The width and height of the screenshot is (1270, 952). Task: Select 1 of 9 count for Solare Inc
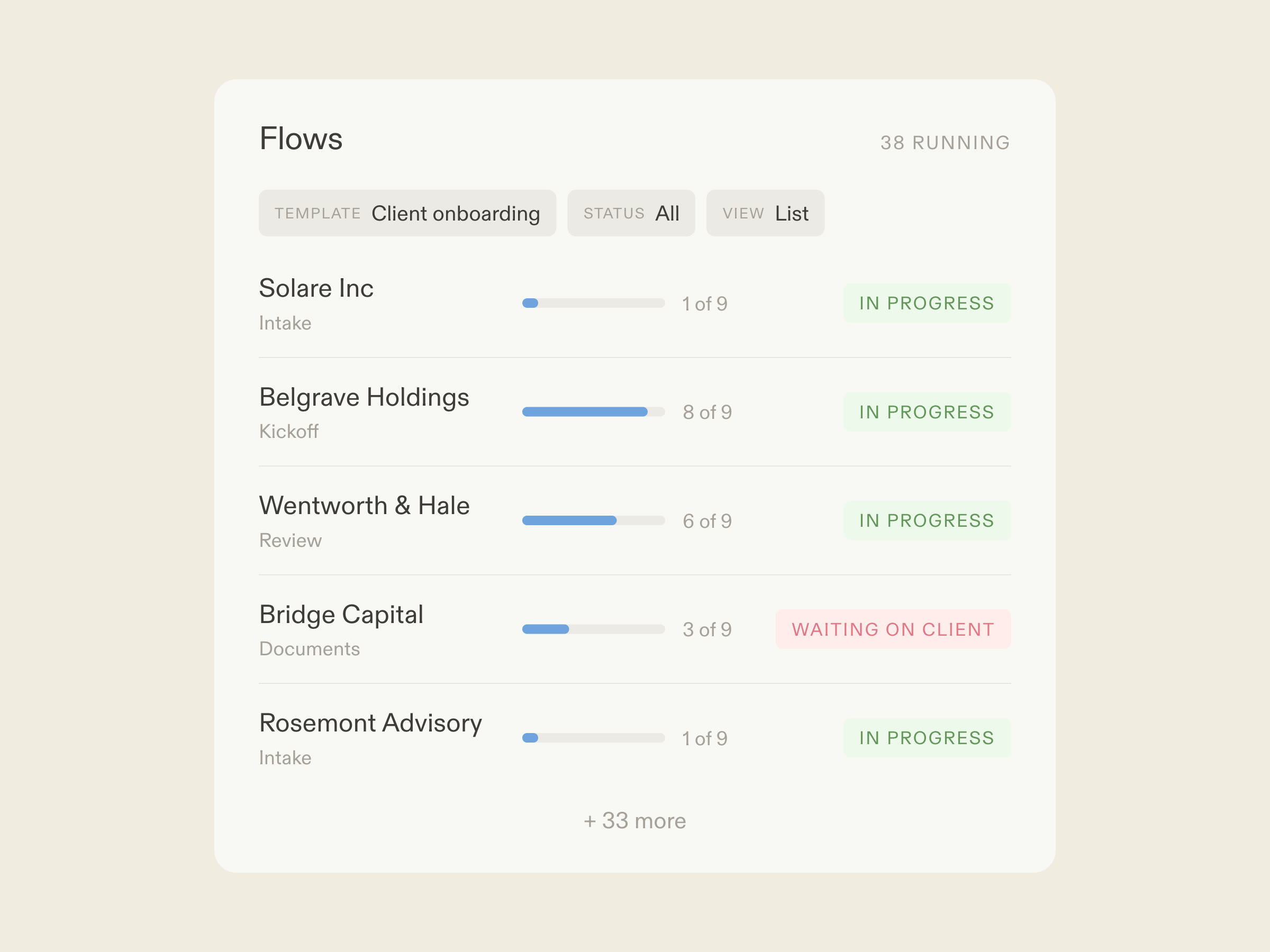click(704, 304)
